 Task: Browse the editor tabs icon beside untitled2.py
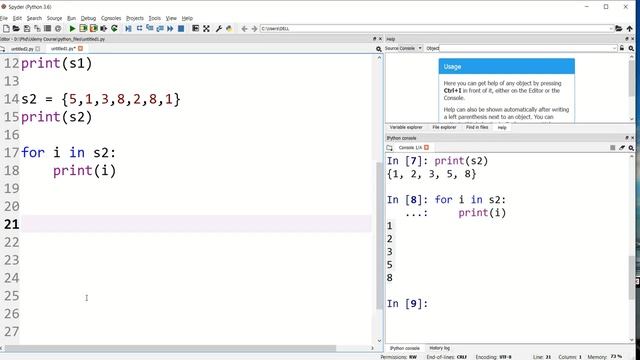2,49
